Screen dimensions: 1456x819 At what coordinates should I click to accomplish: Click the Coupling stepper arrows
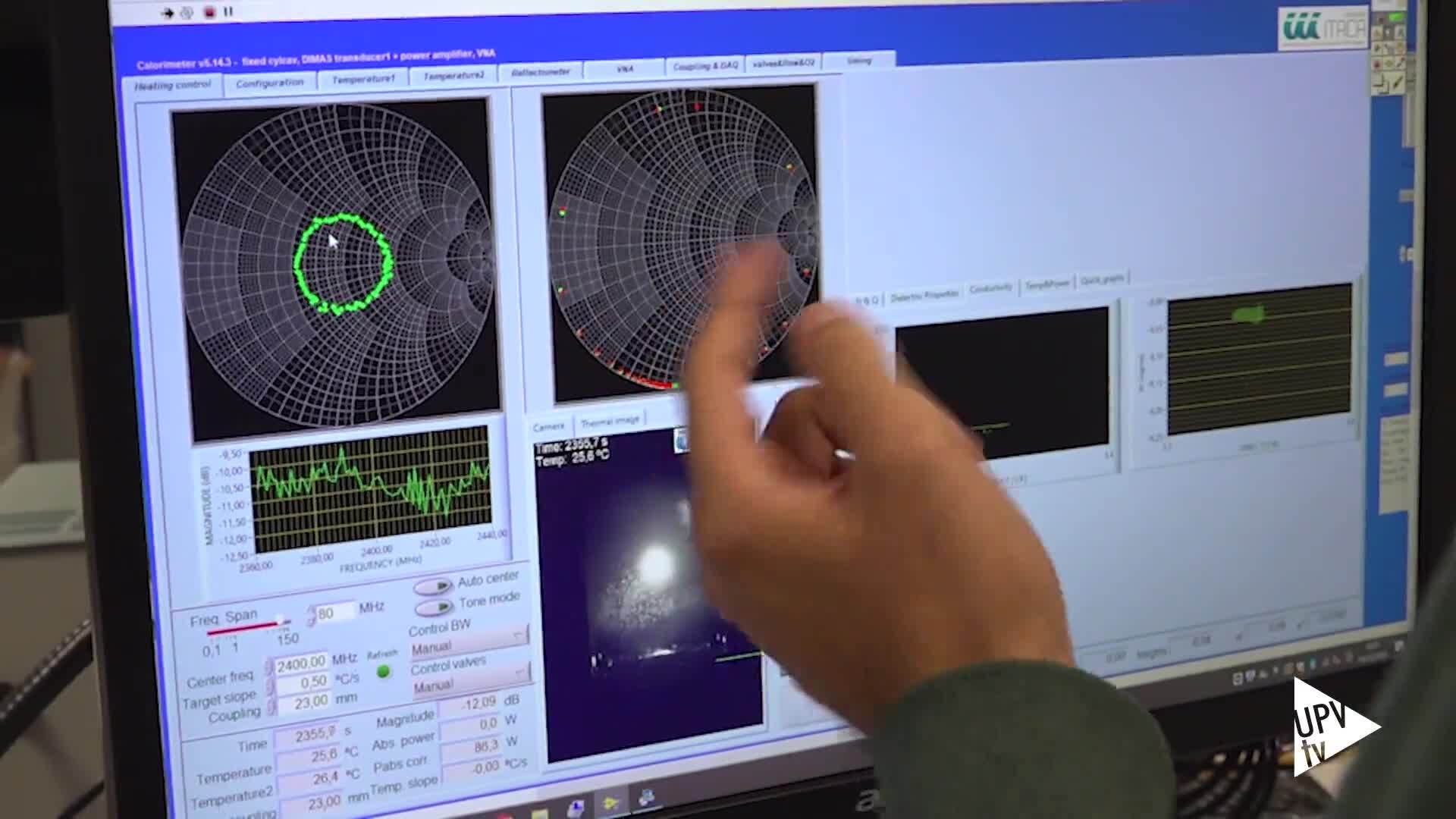[x=272, y=706]
